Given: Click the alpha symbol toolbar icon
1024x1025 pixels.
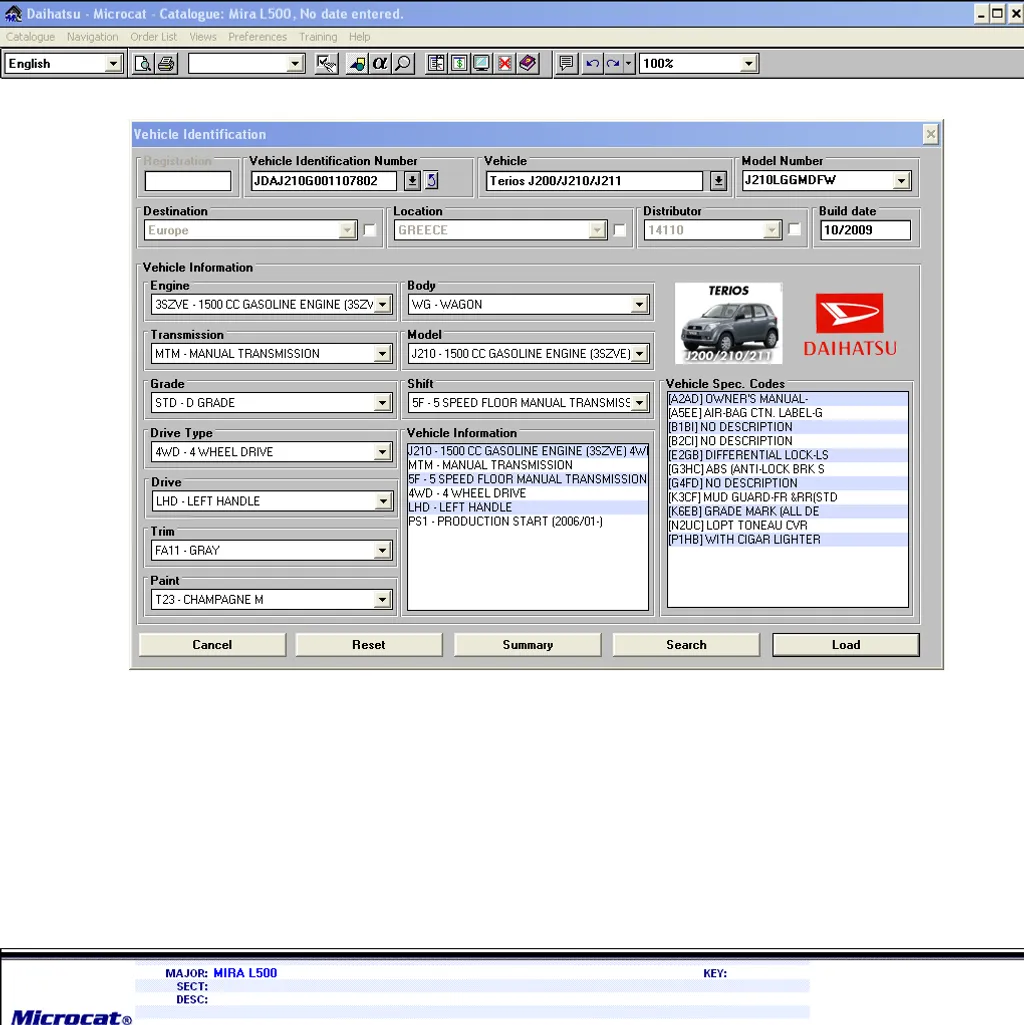Looking at the screenshot, I should click(380, 63).
